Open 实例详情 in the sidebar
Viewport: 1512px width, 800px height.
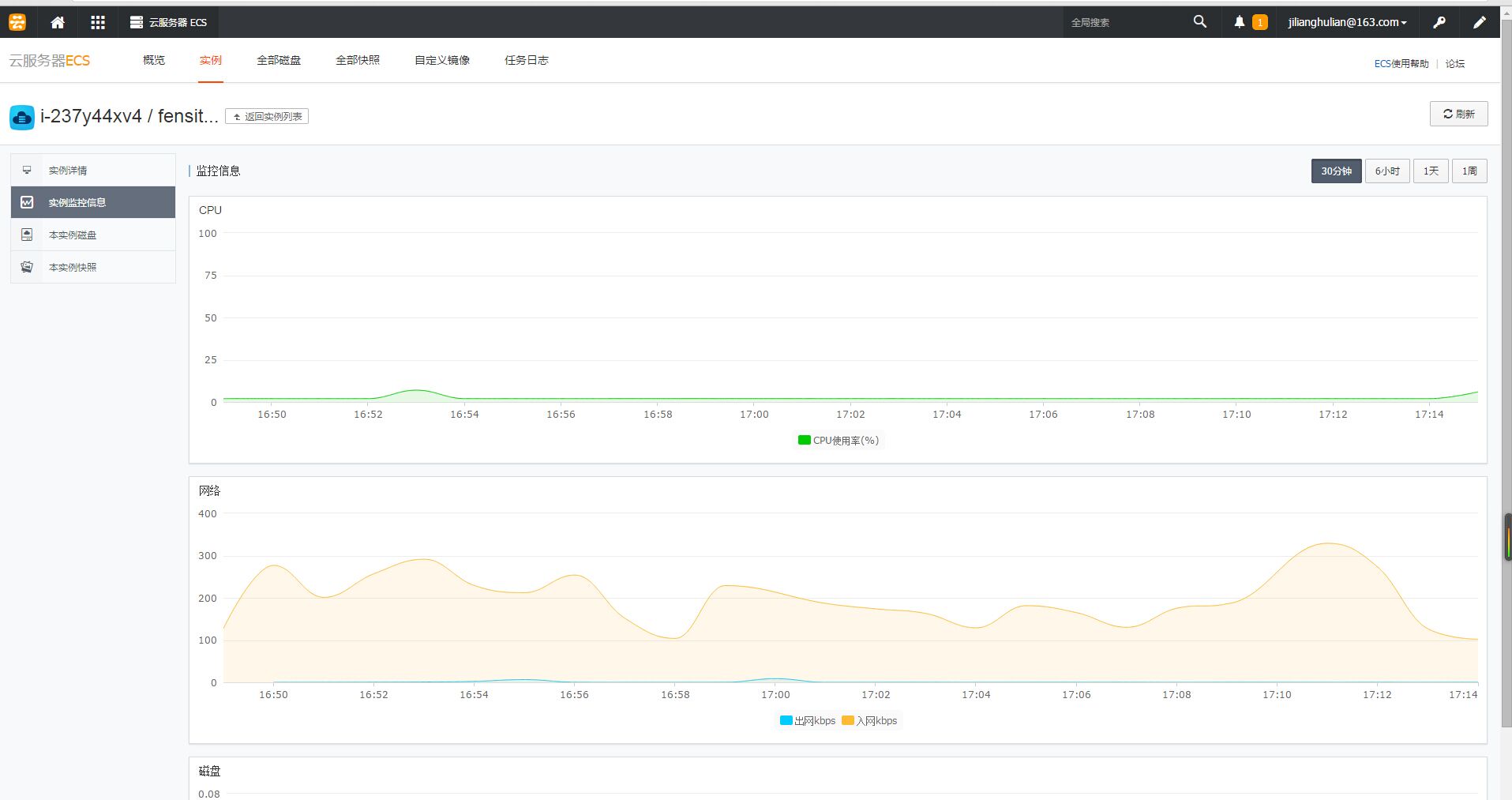93,171
